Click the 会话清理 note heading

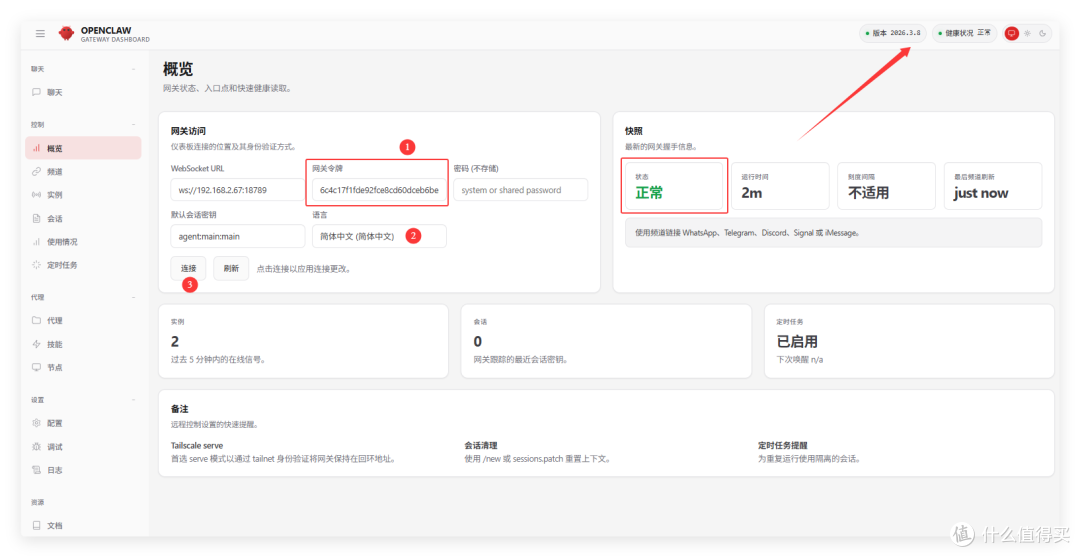tap(481, 445)
